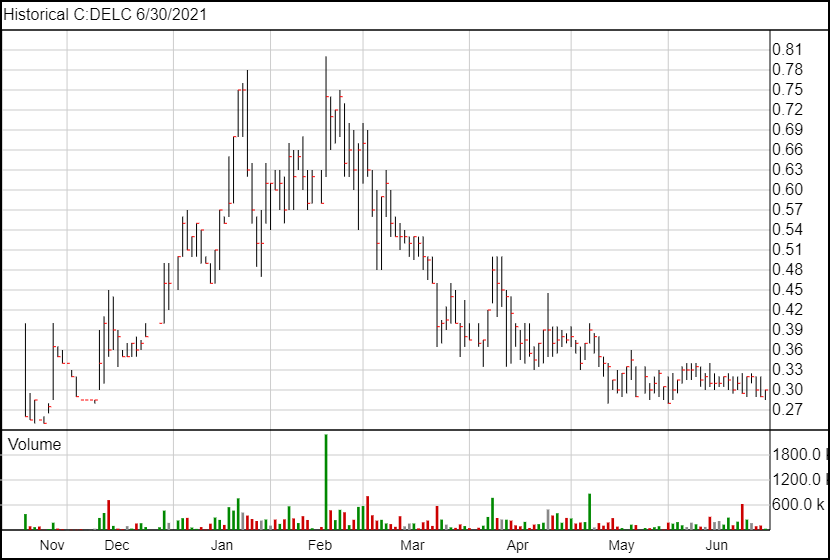The image size is (830, 560).
Task: Click the 1200.0 volume axis label
Action: pos(799,480)
